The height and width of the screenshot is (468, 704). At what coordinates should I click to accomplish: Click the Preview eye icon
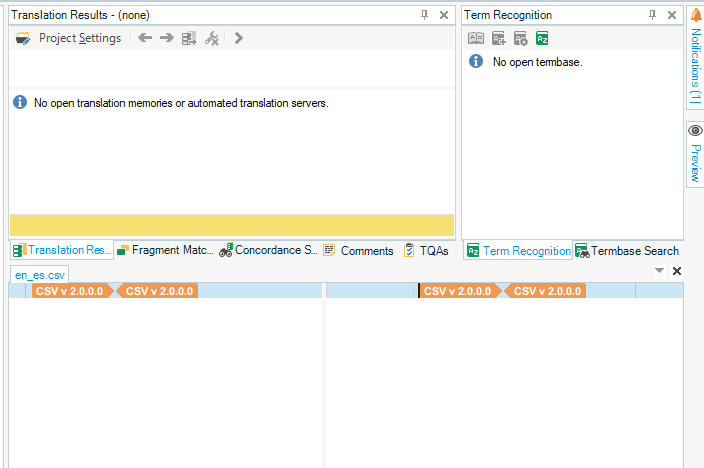coord(695,131)
